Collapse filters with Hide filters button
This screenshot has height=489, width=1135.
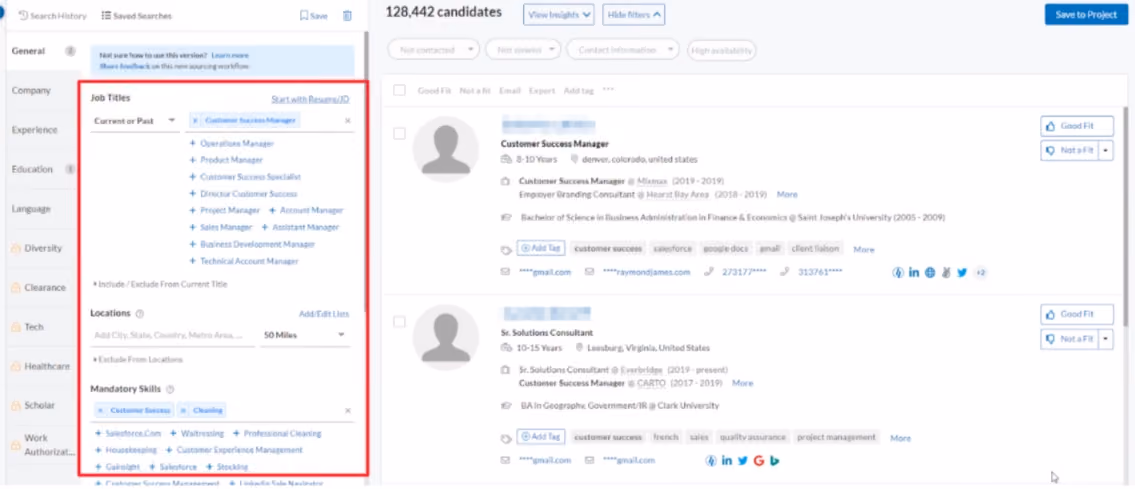[633, 14]
